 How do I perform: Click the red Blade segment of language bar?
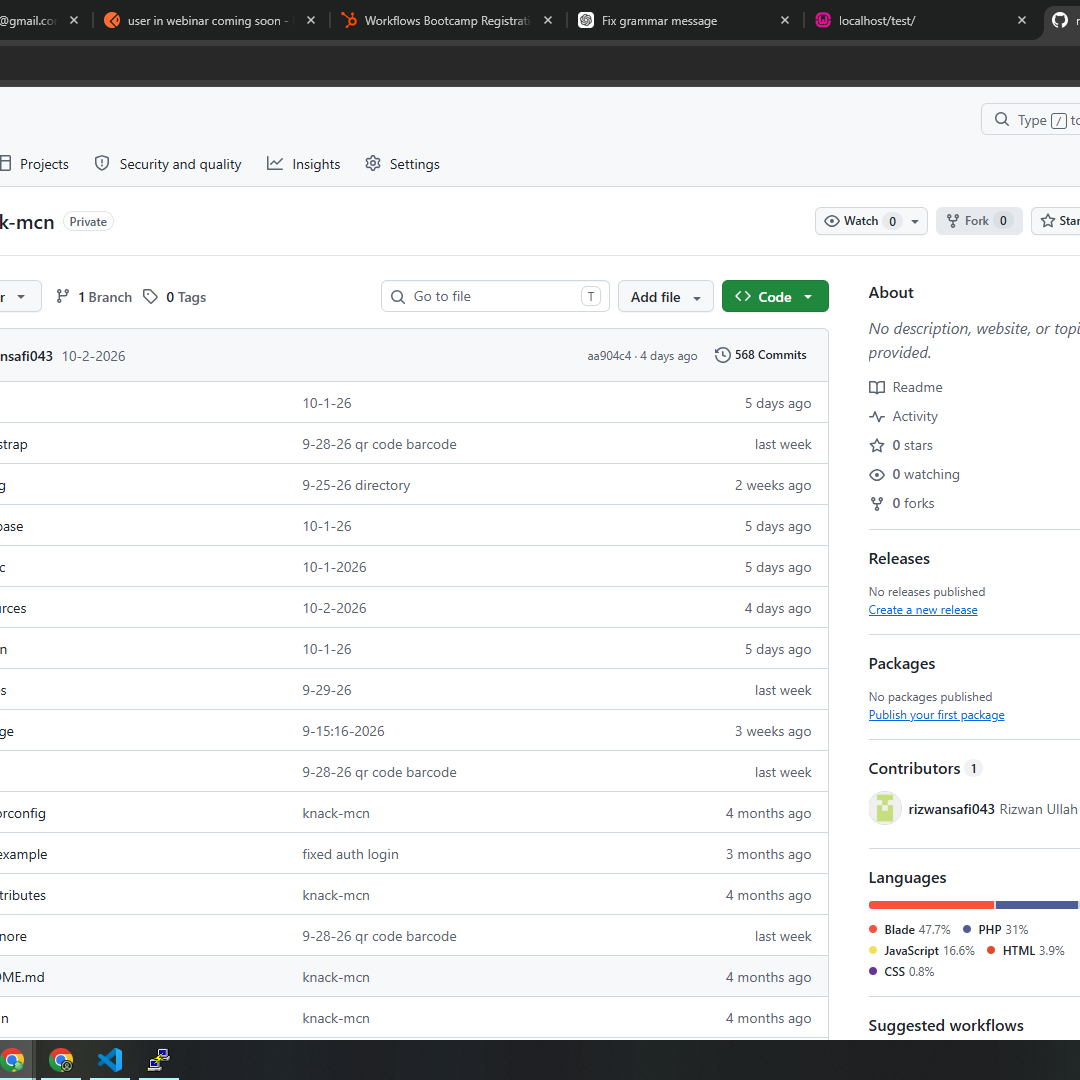coord(931,905)
